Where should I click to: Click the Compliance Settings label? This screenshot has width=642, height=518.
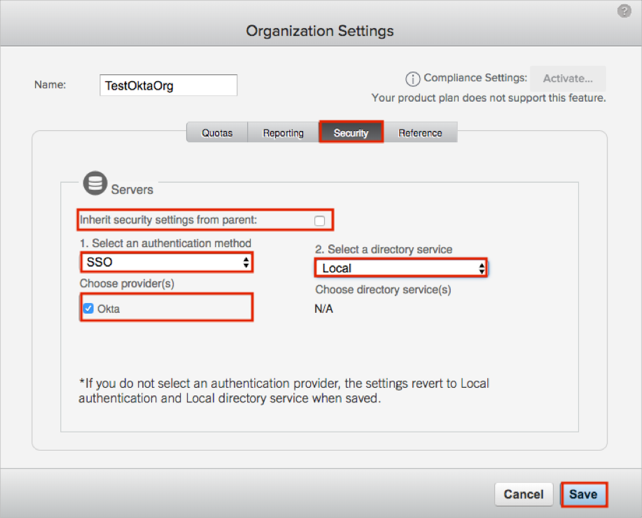(x=474, y=78)
